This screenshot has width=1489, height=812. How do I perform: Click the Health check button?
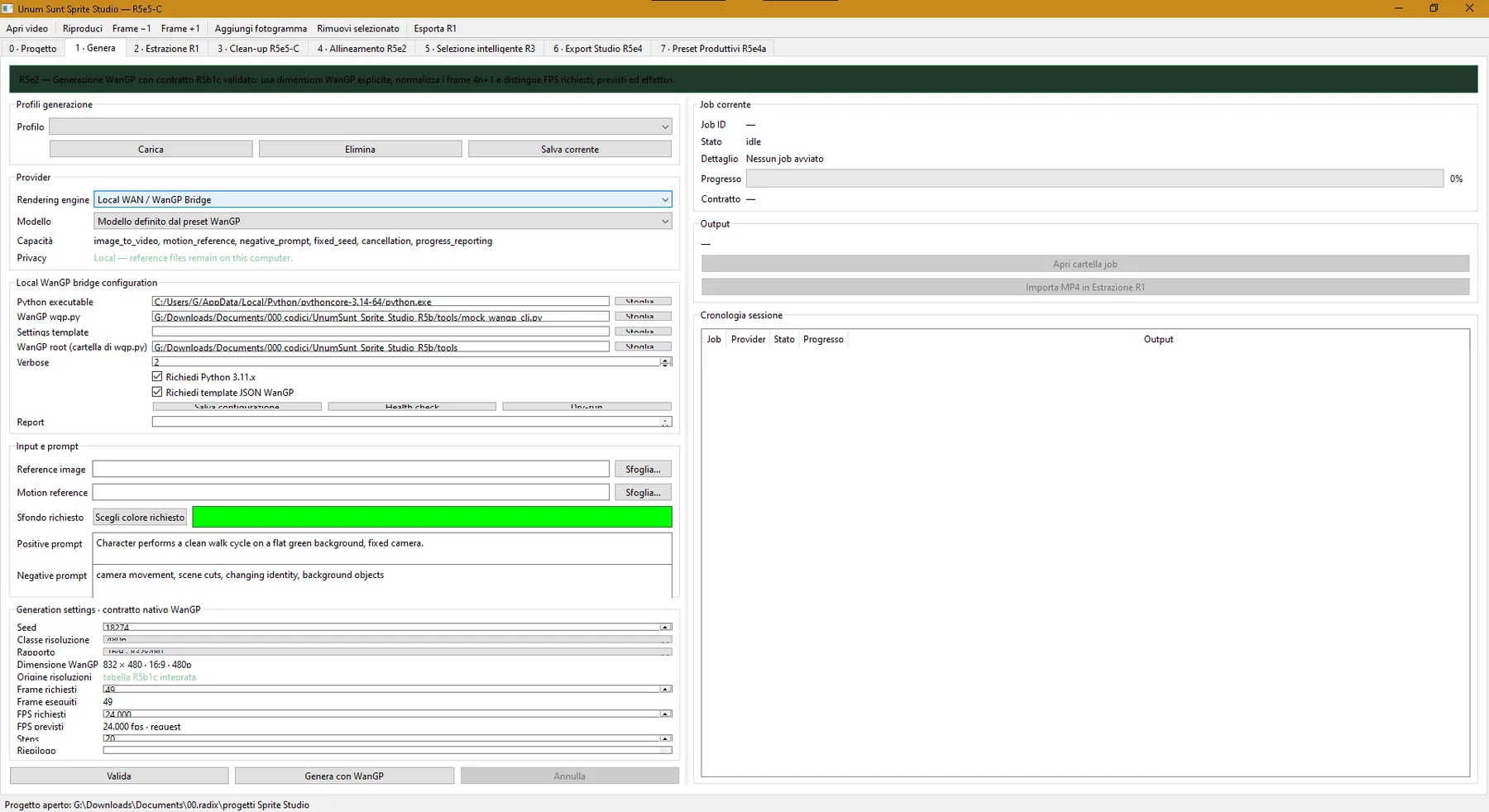[412, 407]
